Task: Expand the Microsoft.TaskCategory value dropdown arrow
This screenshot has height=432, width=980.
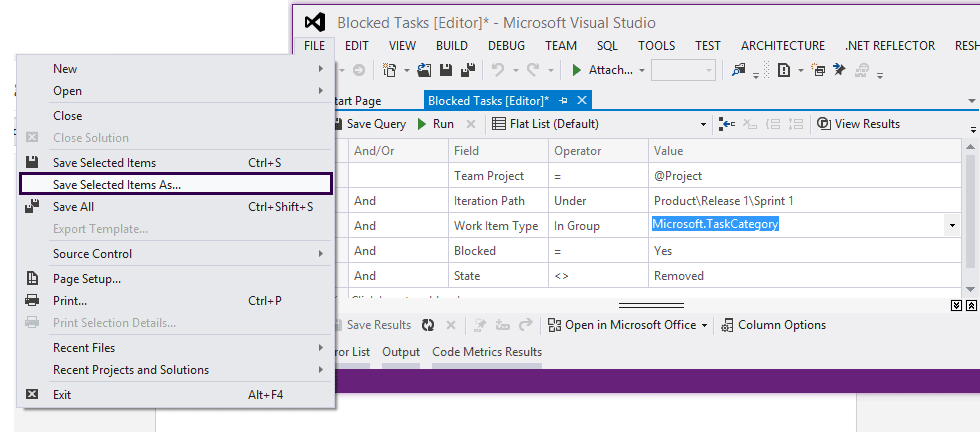Action: (x=950, y=225)
